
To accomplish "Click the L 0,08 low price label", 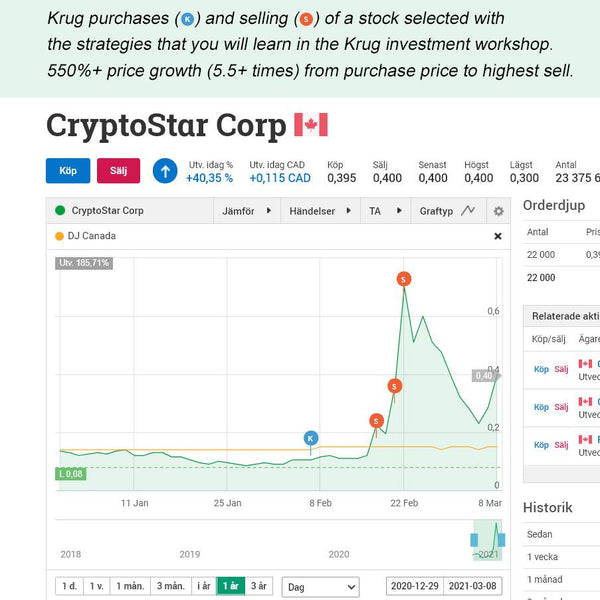I will [x=71, y=474].
